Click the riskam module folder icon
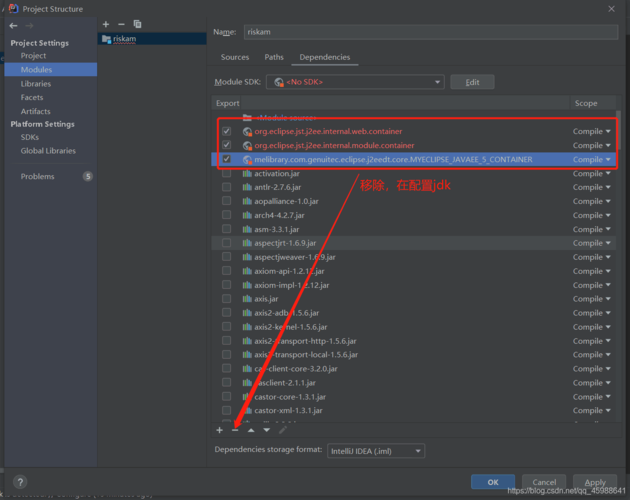The height and width of the screenshot is (500, 630). tap(106, 39)
